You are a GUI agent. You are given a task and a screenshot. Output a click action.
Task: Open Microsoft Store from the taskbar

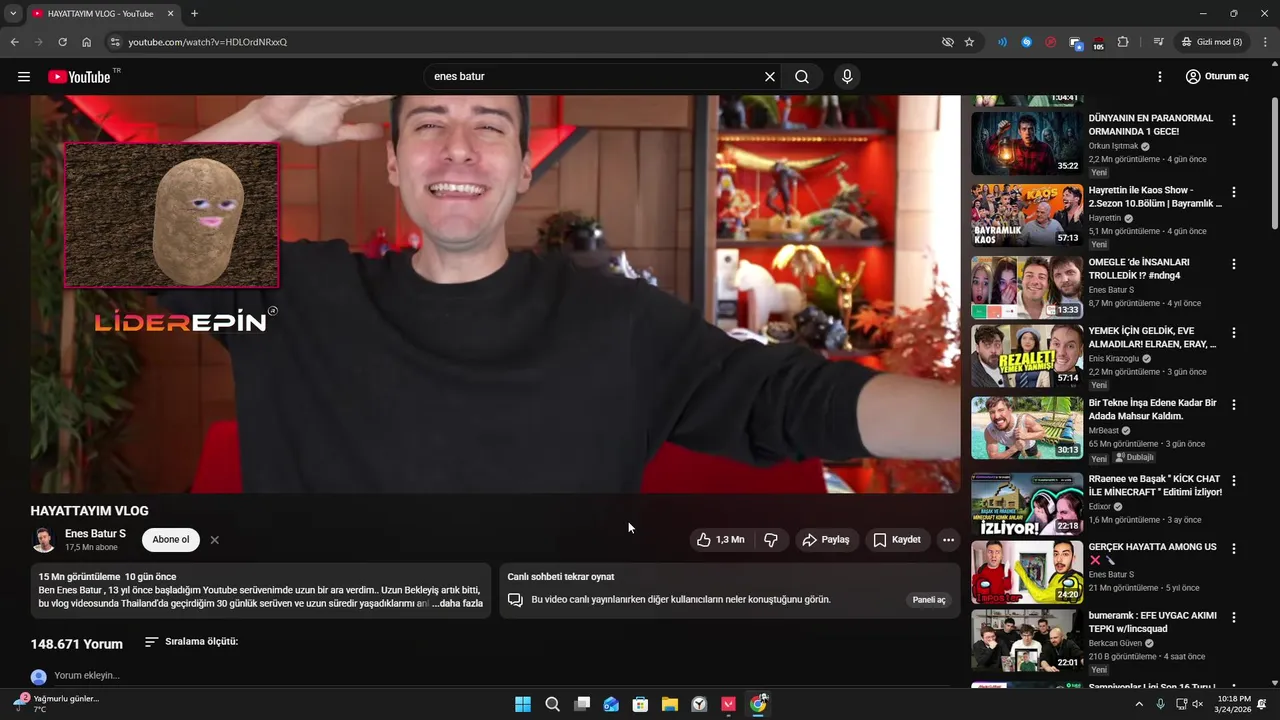(640, 704)
